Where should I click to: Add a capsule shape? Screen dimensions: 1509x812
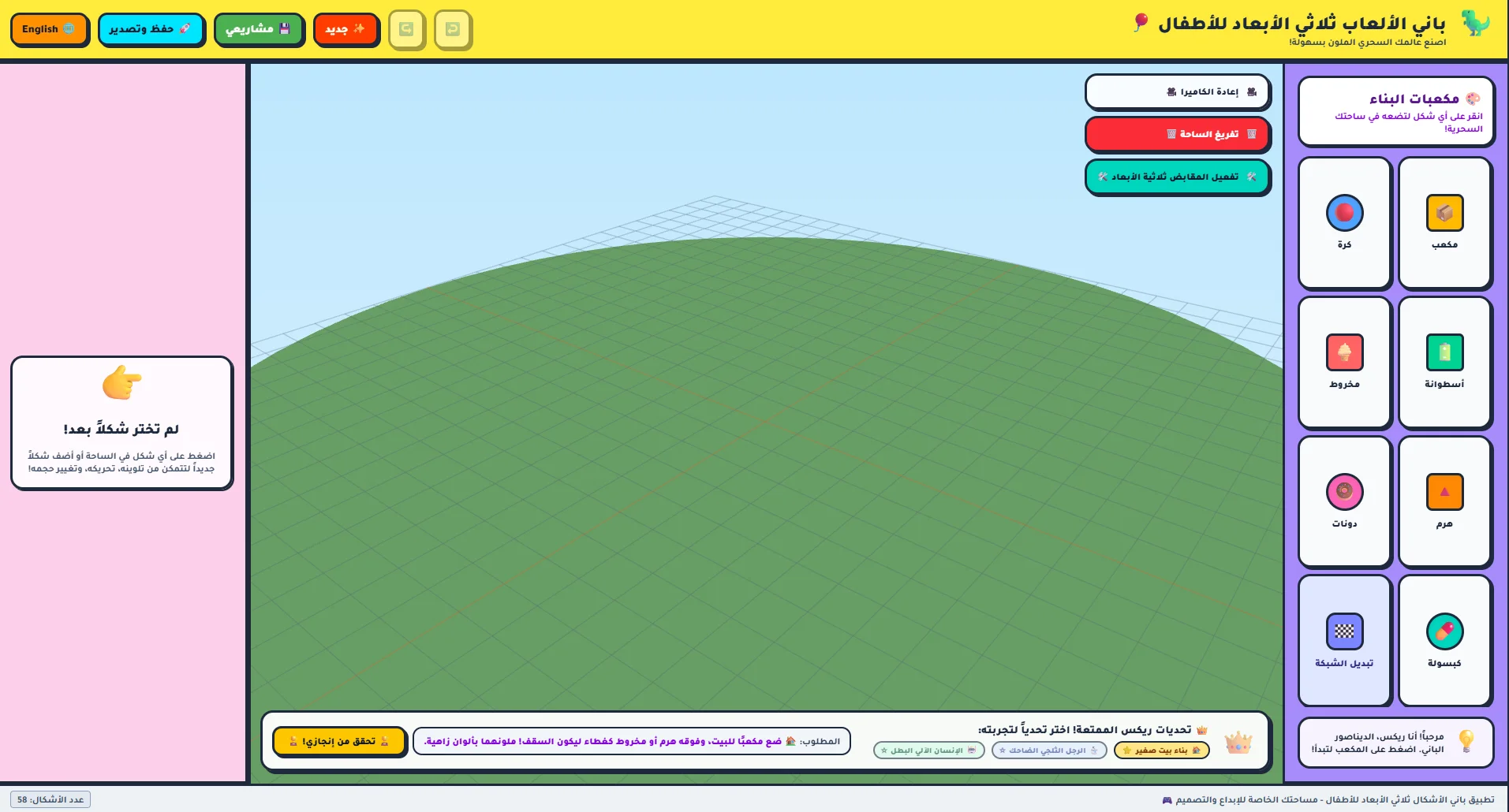tap(1444, 641)
